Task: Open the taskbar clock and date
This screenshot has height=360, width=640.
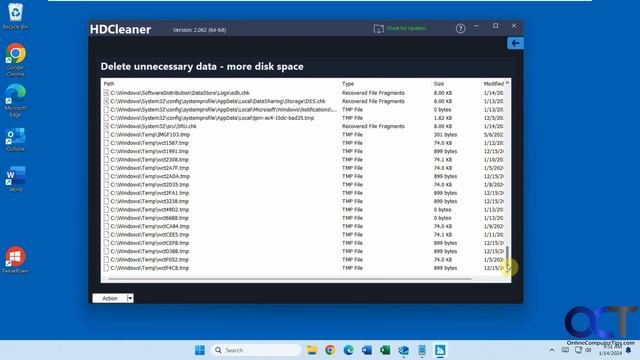Action: pos(610,350)
